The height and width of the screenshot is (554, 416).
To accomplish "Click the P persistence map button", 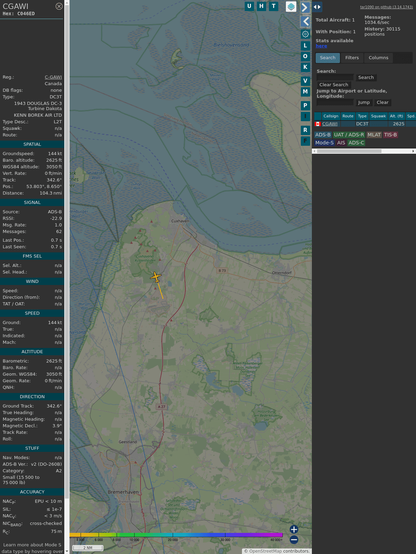I will click(x=305, y=105).
